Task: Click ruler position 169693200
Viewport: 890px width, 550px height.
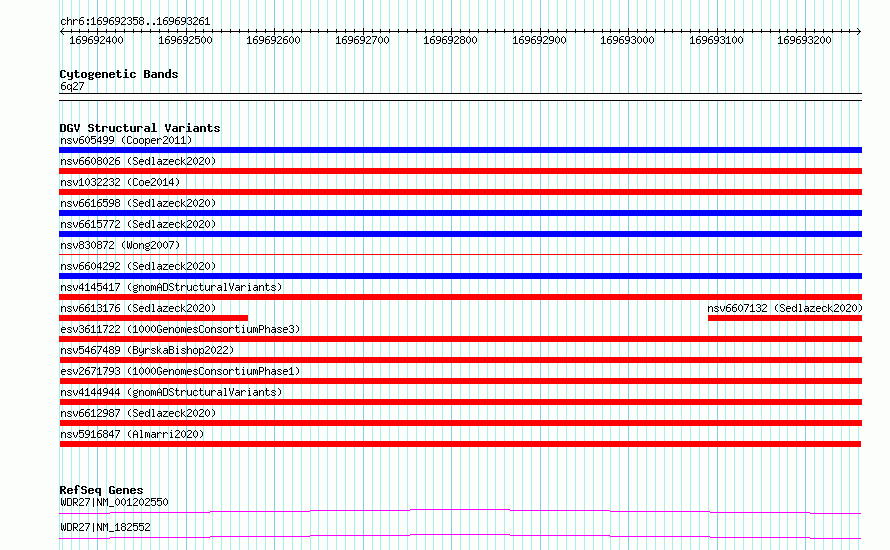Action: (804, 40)
